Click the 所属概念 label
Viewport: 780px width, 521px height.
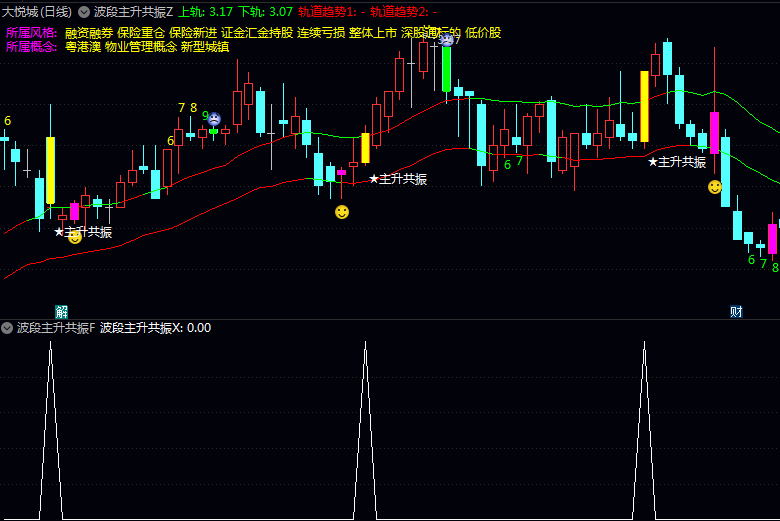pos(31,47)
